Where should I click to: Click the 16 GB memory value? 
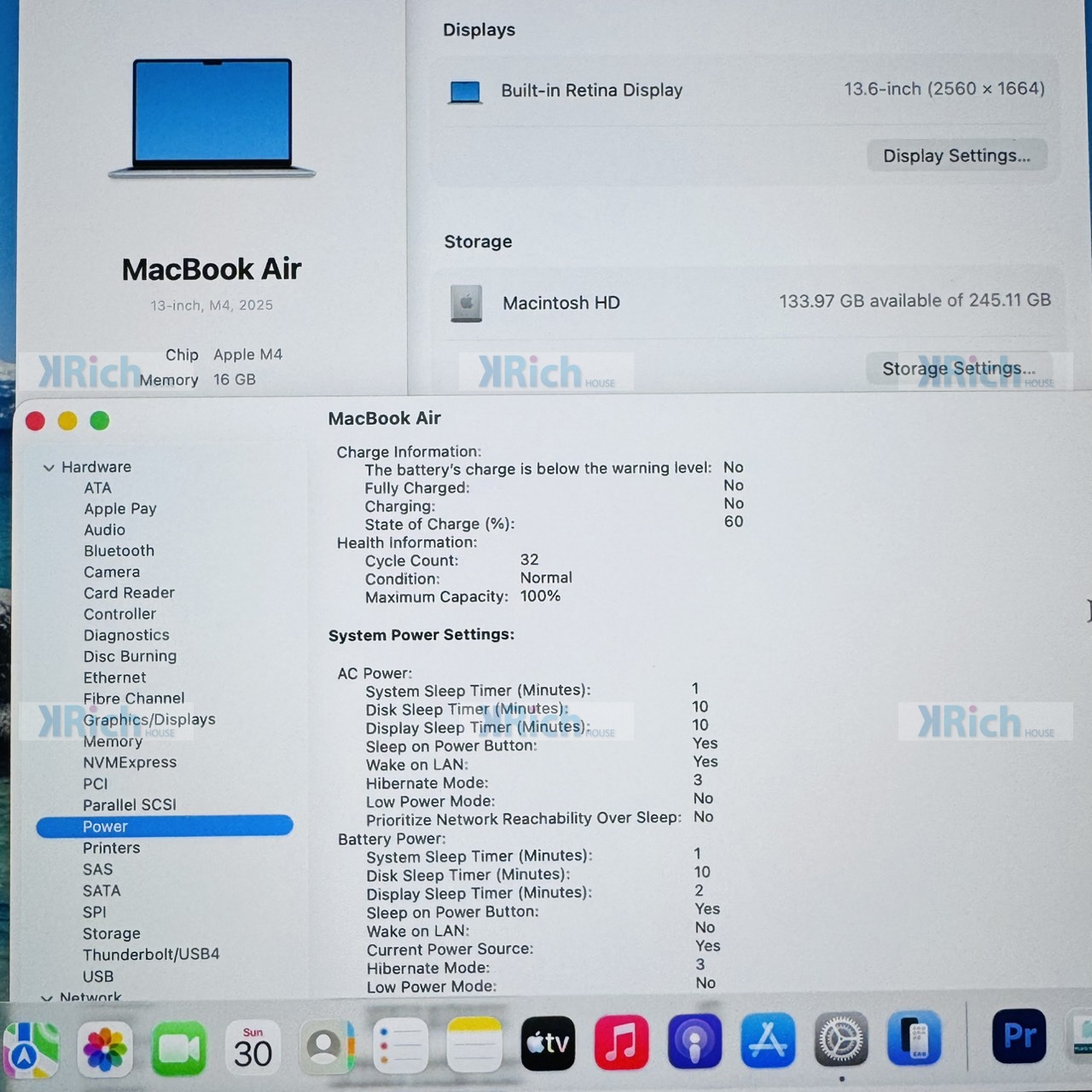(235, 380)
